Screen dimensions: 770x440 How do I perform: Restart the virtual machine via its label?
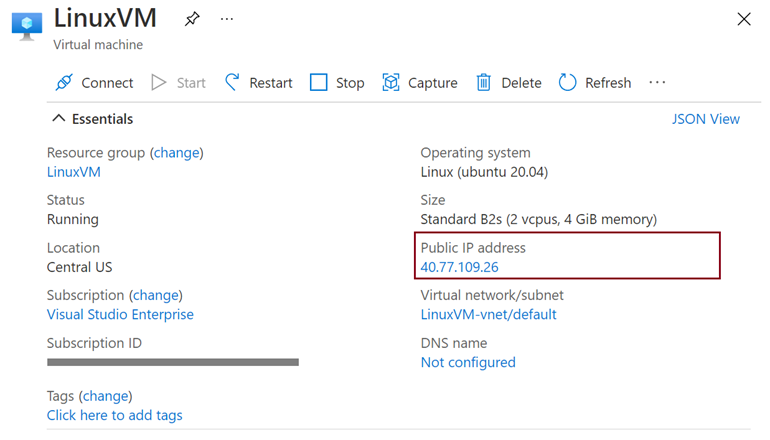pyautogui.click(x=271, y=83)
